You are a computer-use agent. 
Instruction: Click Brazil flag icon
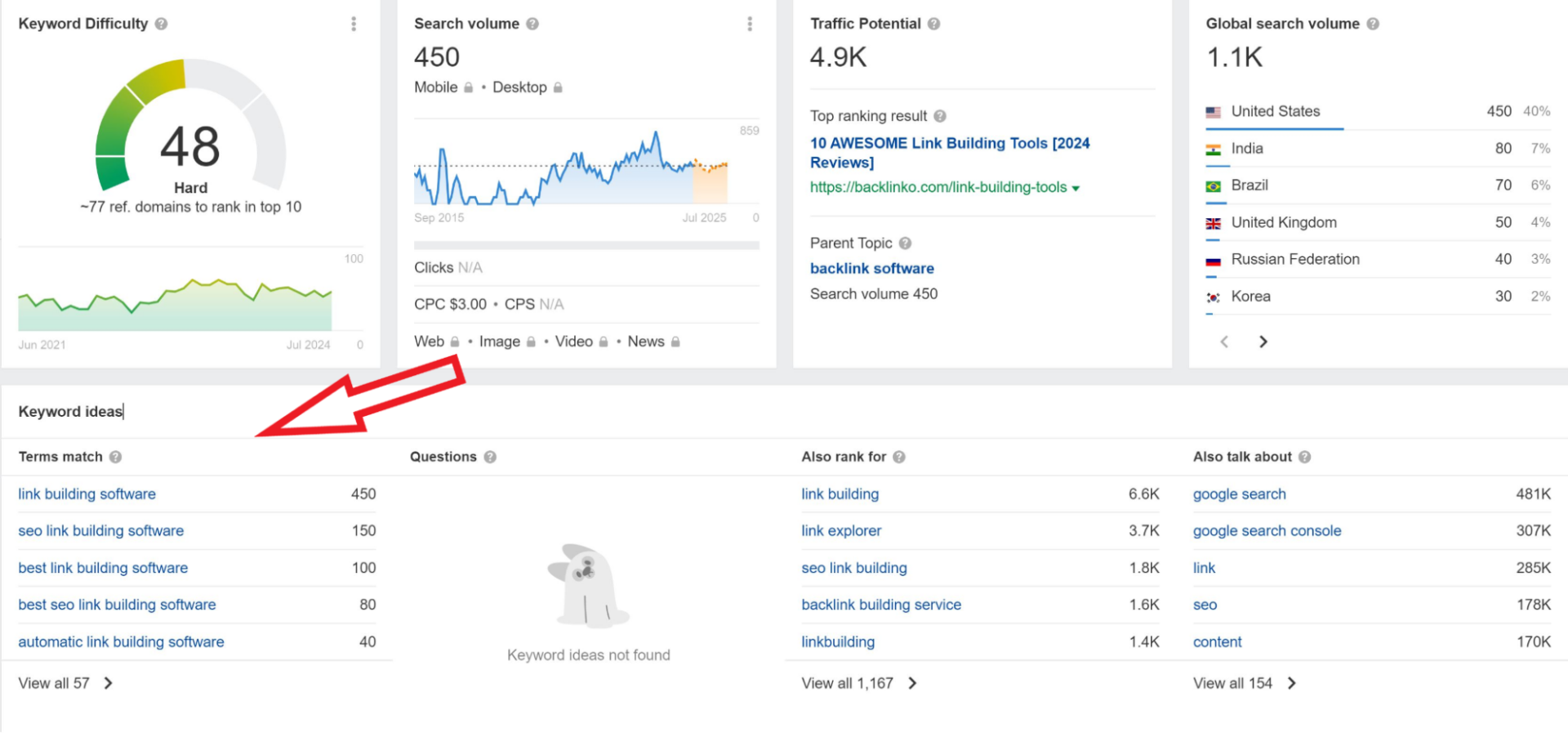[x=1214, y=186]
